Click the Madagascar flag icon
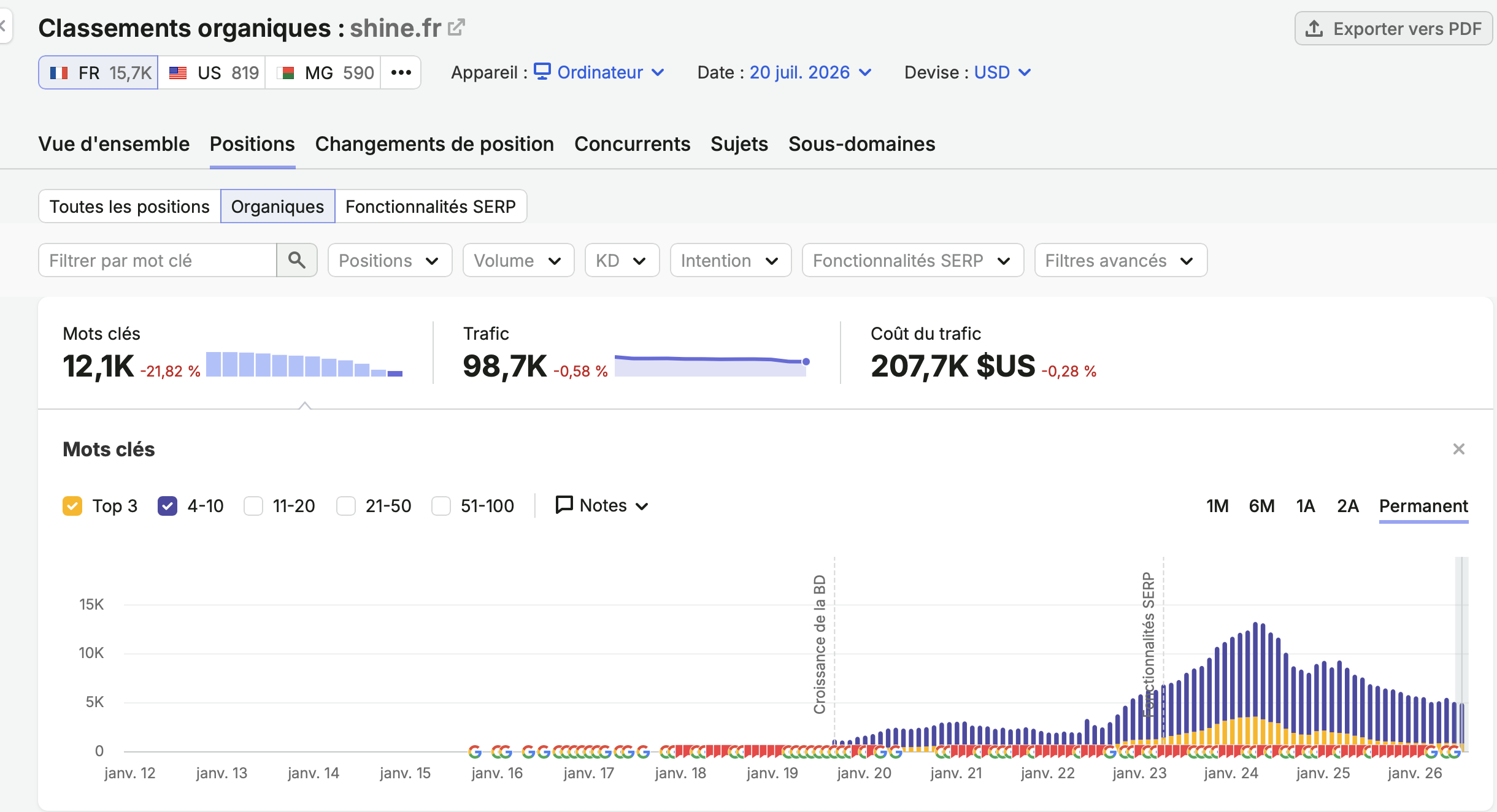This screenshot has width=1497, height=812. click(x=285, y=73)
